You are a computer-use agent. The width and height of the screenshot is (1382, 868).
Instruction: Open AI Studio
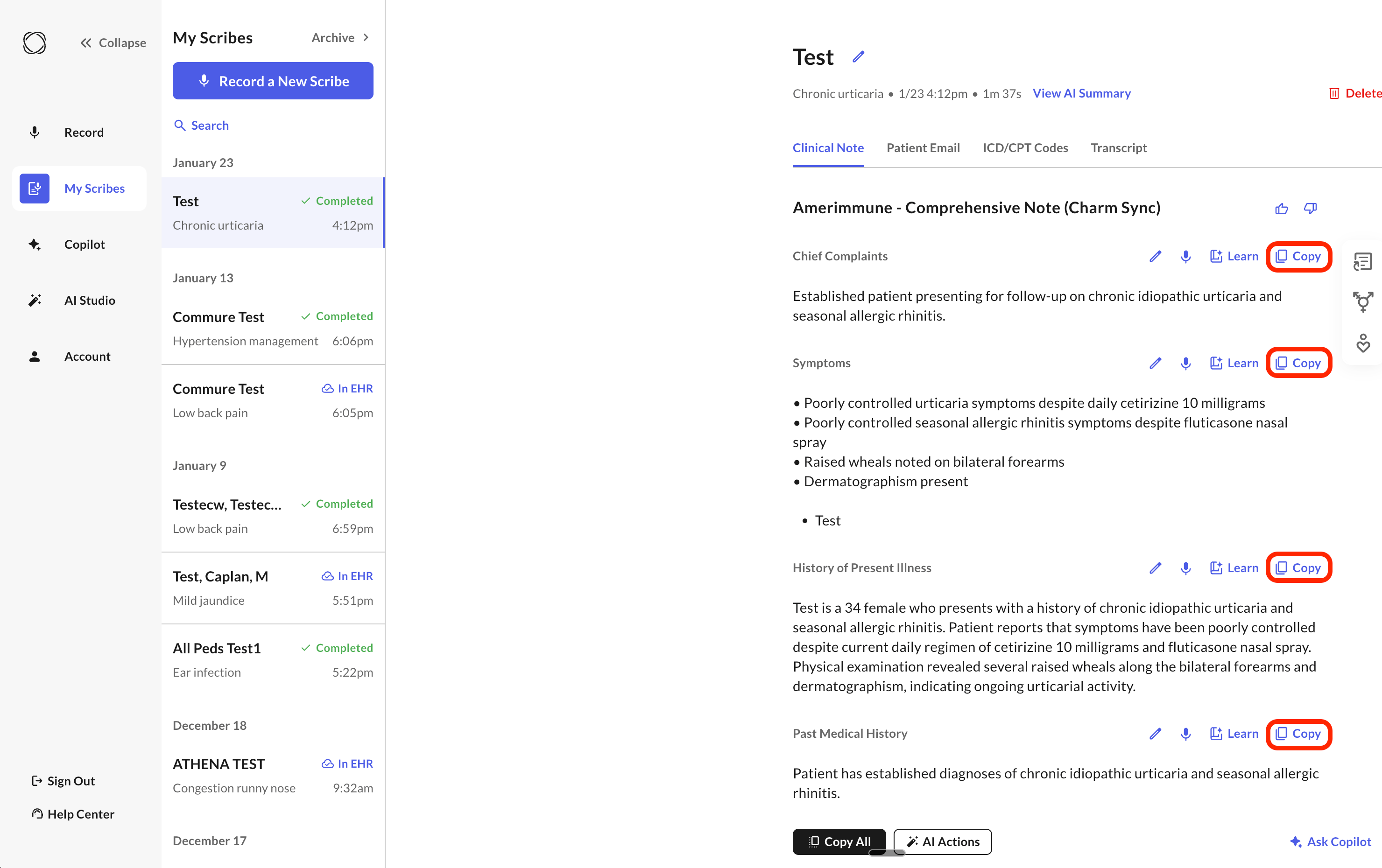(79, 301)
